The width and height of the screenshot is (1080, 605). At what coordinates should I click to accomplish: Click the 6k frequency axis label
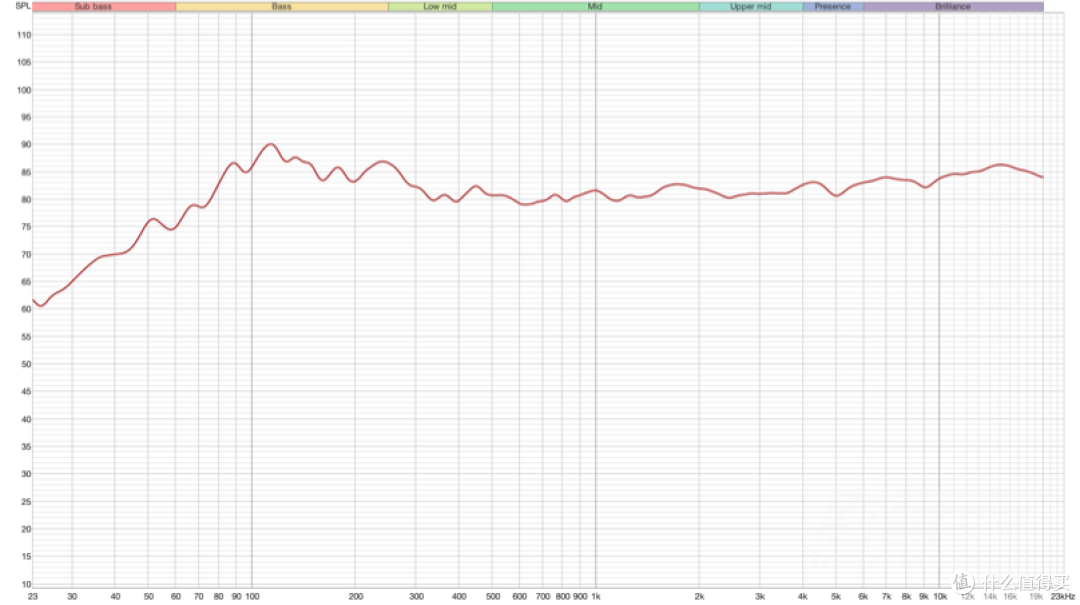[x=863, y=596]
